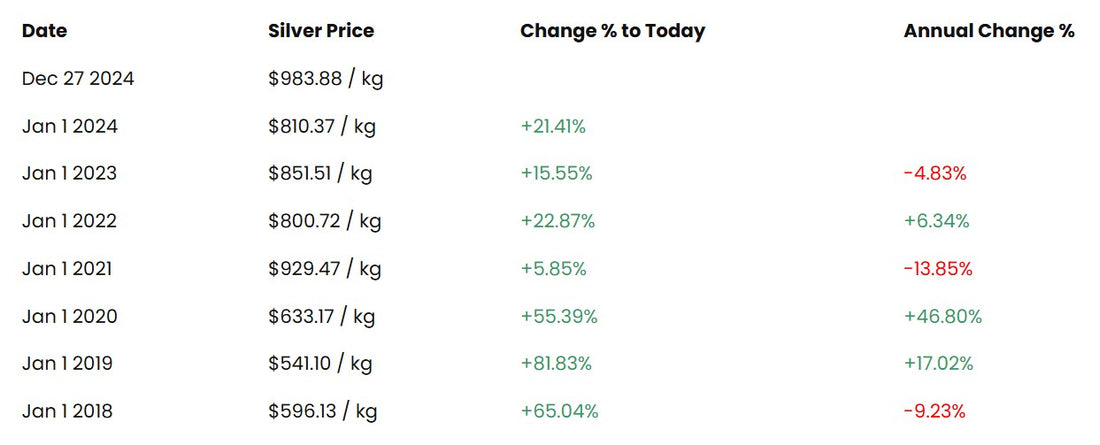The width and height of the screenshot is (1100, 445).
Task: Click the Silver Price column header
Action: pyautogui.click(x=321, y=31)
